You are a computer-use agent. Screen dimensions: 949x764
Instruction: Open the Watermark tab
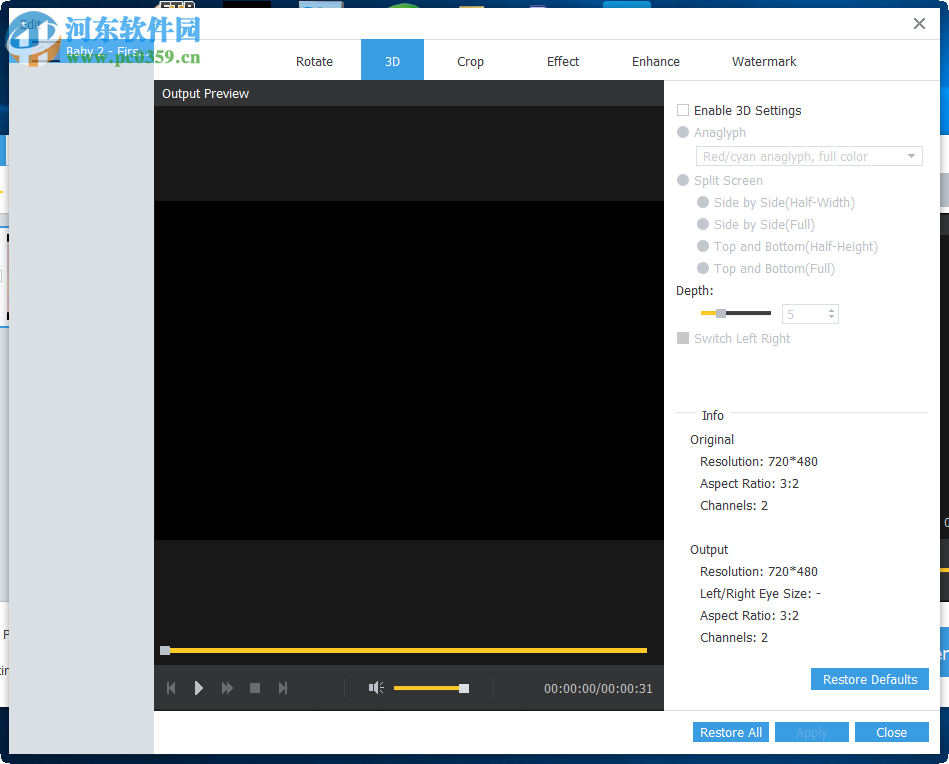[763, 61]
